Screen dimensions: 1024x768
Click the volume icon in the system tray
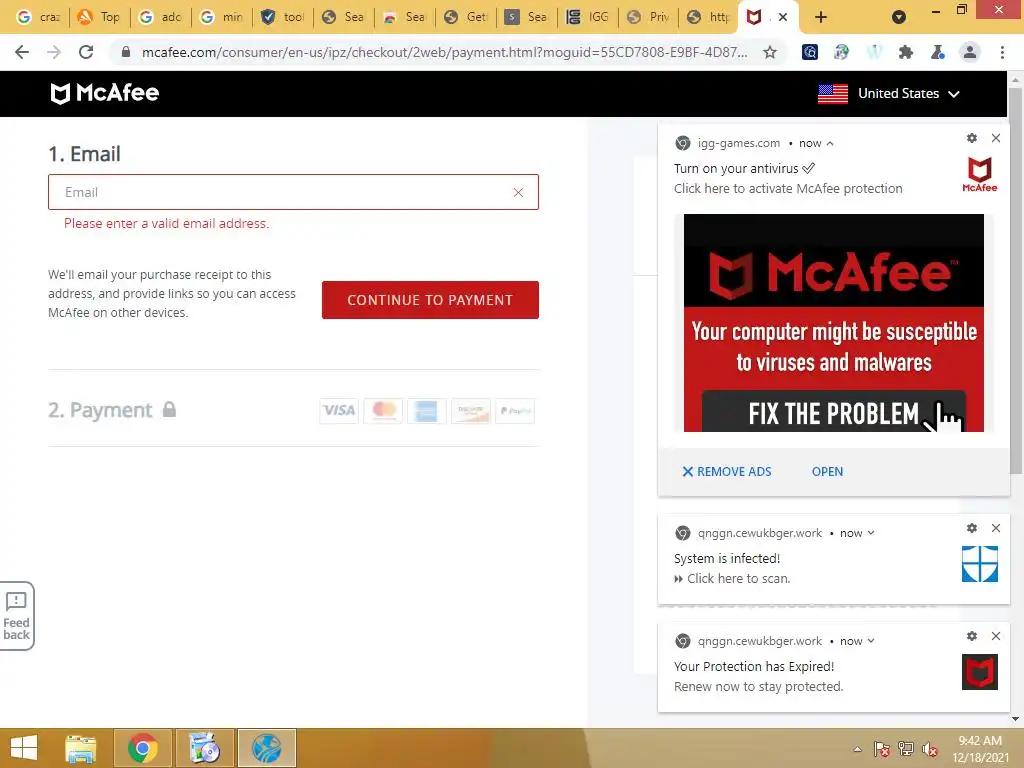(930, 749)
